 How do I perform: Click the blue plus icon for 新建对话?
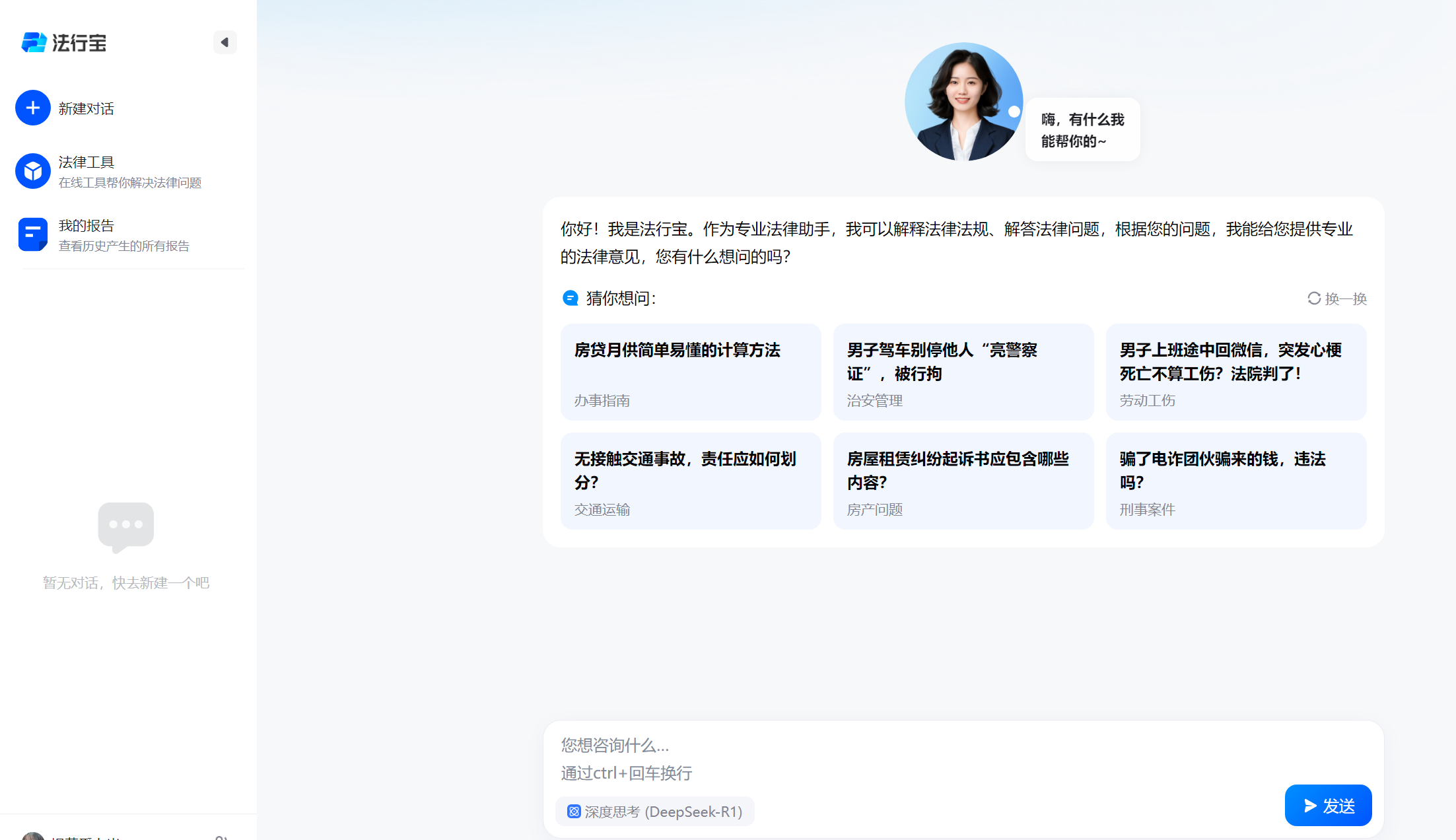pos(33,108)
